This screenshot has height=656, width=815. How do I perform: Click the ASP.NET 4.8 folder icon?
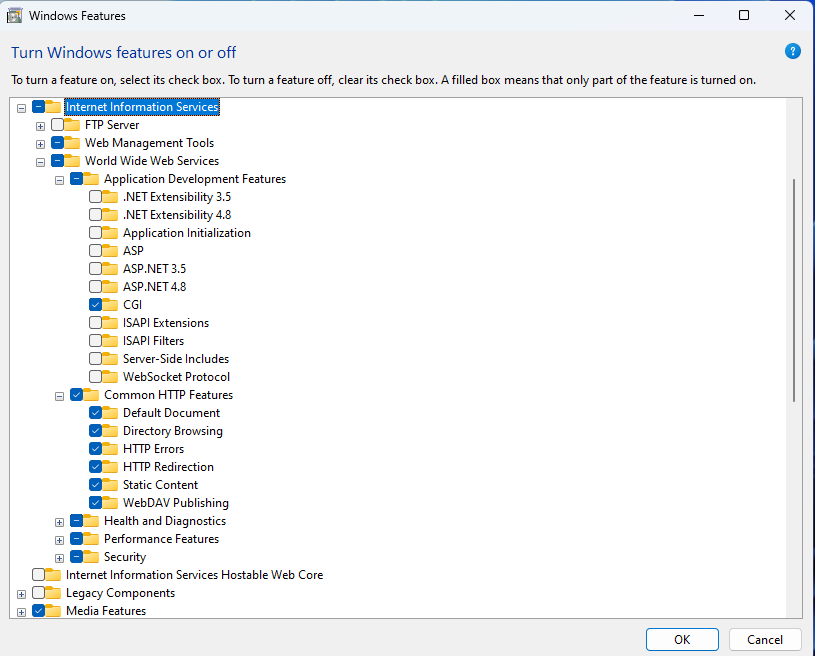pos(110,286)
